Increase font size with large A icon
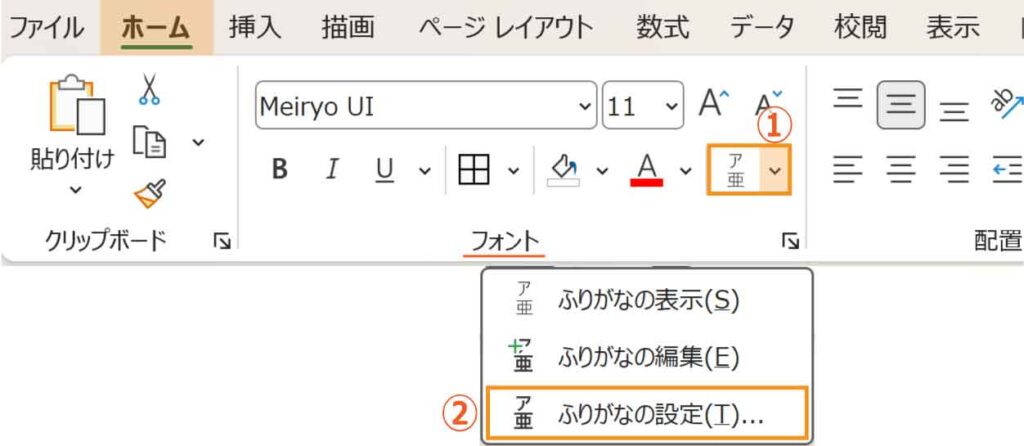This screenshot has width=1024, height=446. pyautogui.click(x=714, y=103)
